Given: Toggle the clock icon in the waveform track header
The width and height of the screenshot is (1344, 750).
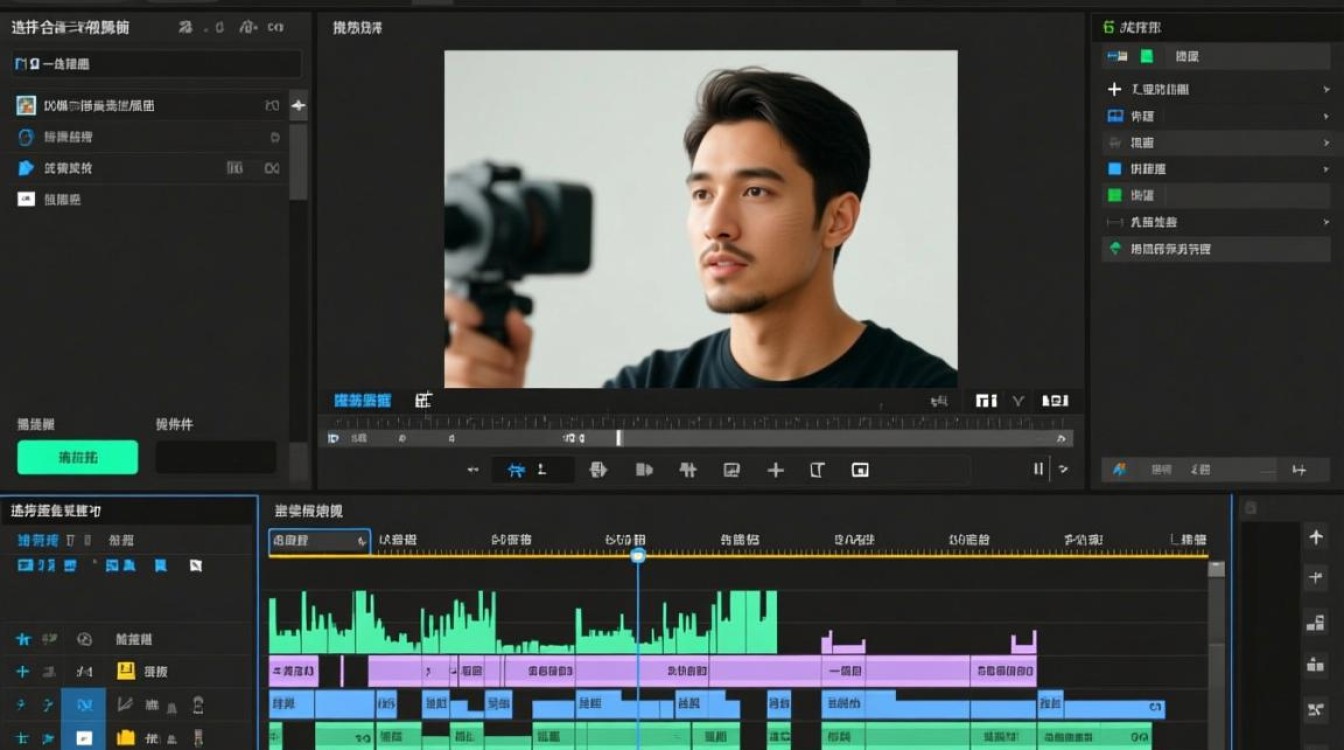Looking at the screenshot, I should point(84,638).
